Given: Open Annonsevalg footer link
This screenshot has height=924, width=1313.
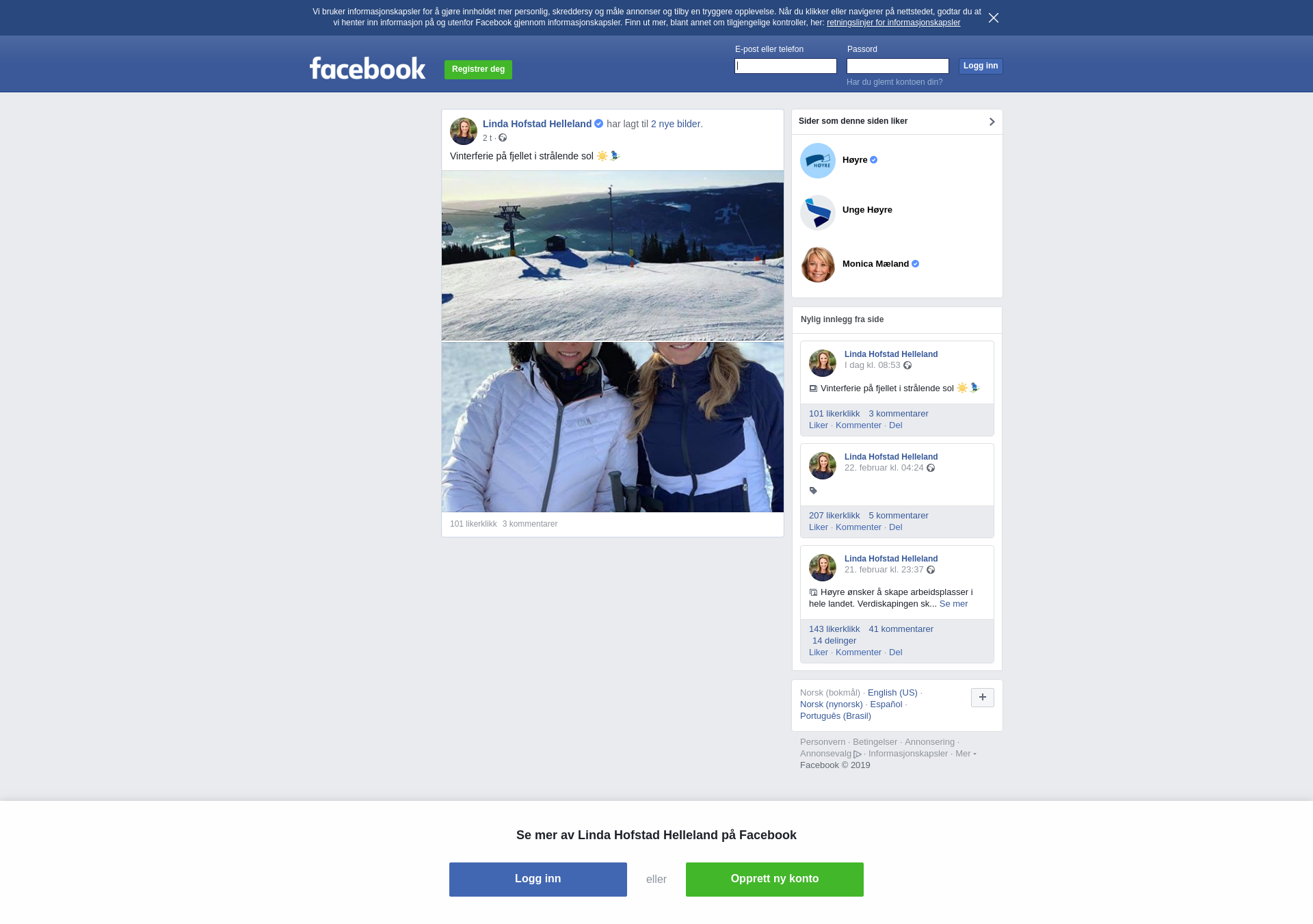Looking at the screenshot, I should [x=830, y=754].
